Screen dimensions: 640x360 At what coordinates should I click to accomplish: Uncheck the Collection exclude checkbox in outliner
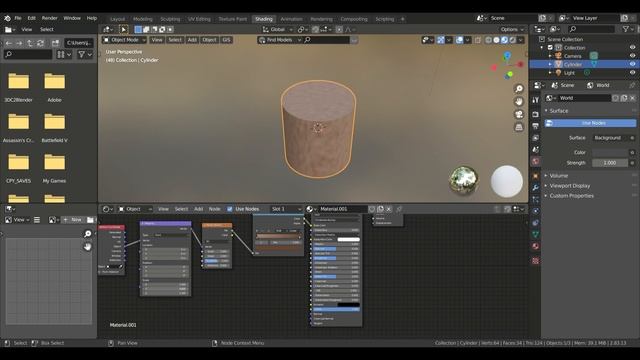pos(550,48)
